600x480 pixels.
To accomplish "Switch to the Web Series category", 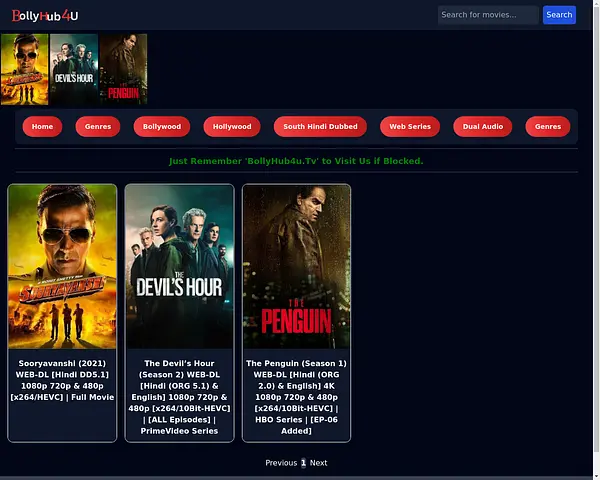I will pyautogui.click(x=410, y=127).
